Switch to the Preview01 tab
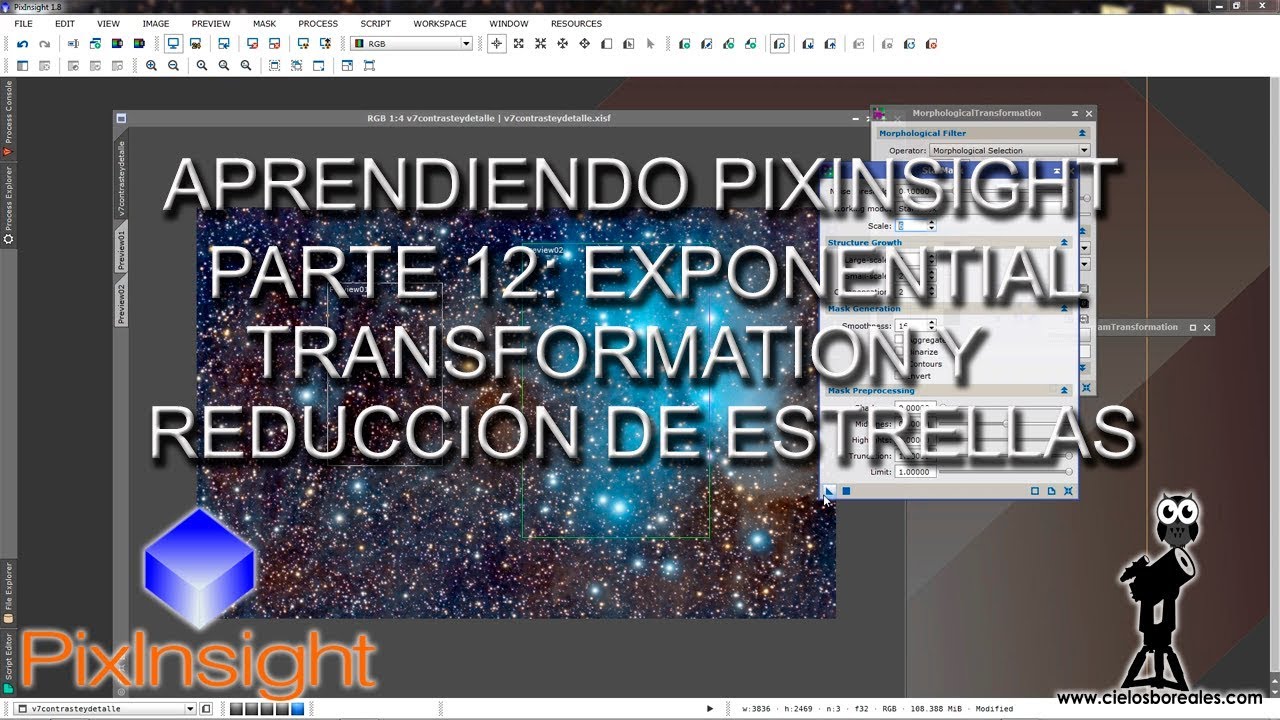Image resolution: width=1280 pixels, height=720 pixels. (121, 249)
